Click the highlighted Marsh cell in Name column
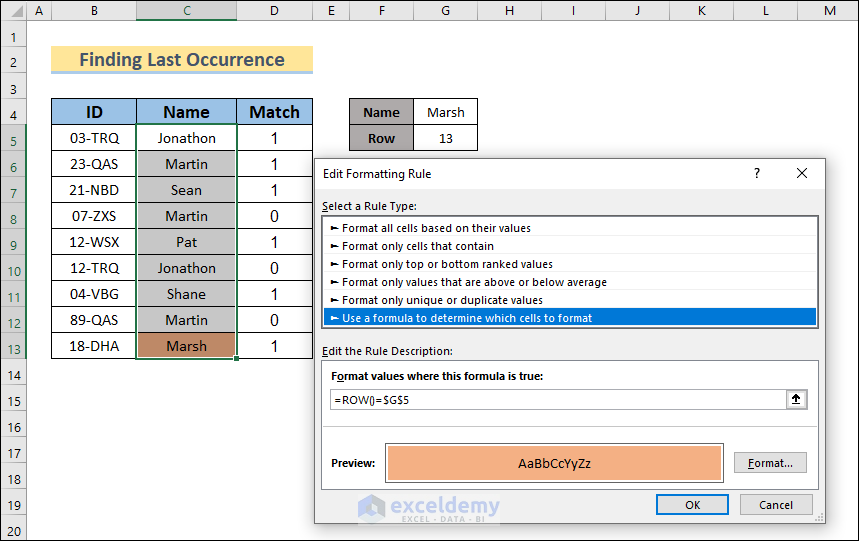This screenshot has height=541, width=859. point(186,346)
